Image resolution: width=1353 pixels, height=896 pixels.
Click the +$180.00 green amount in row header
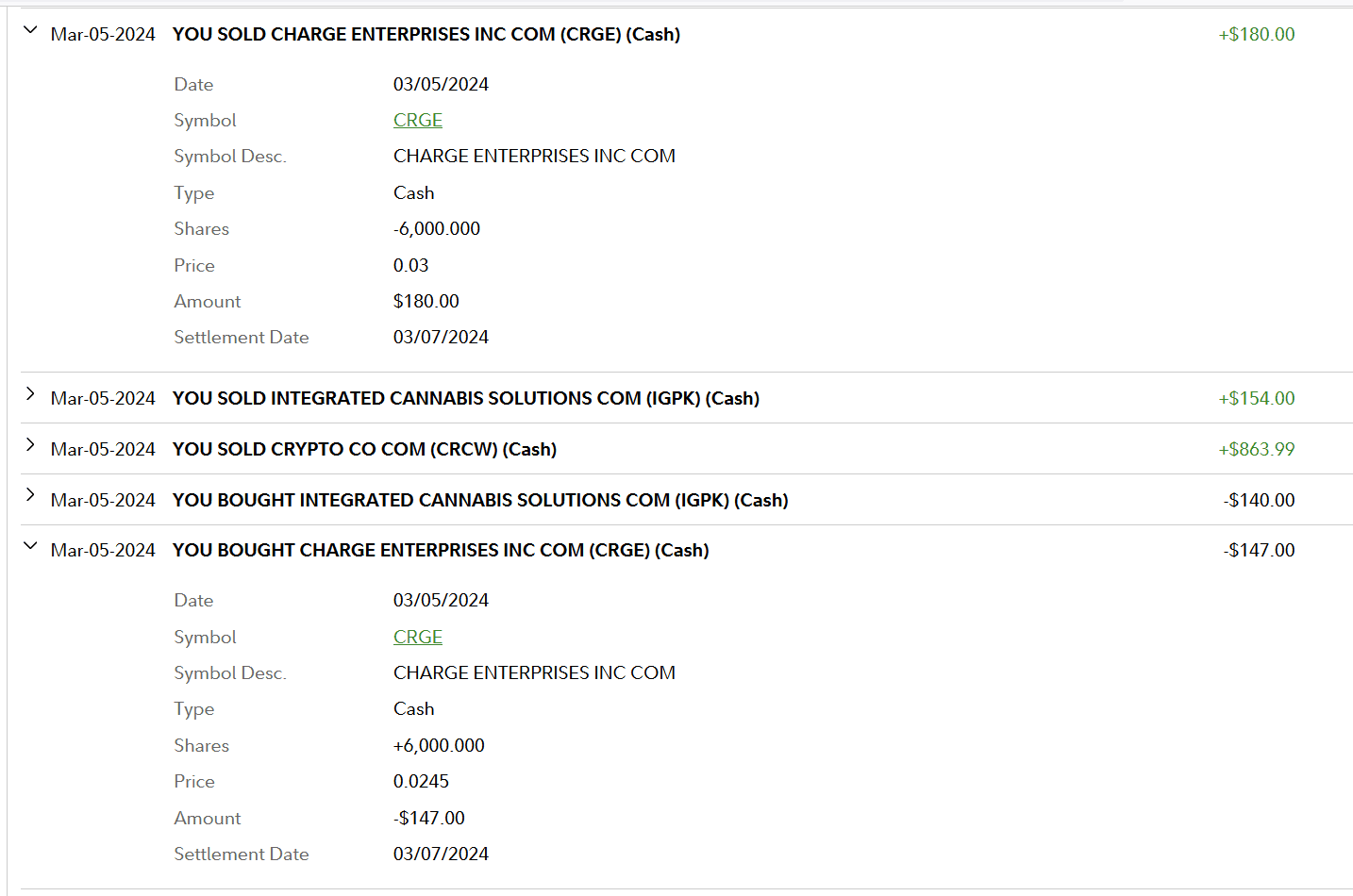(1256, 35)
